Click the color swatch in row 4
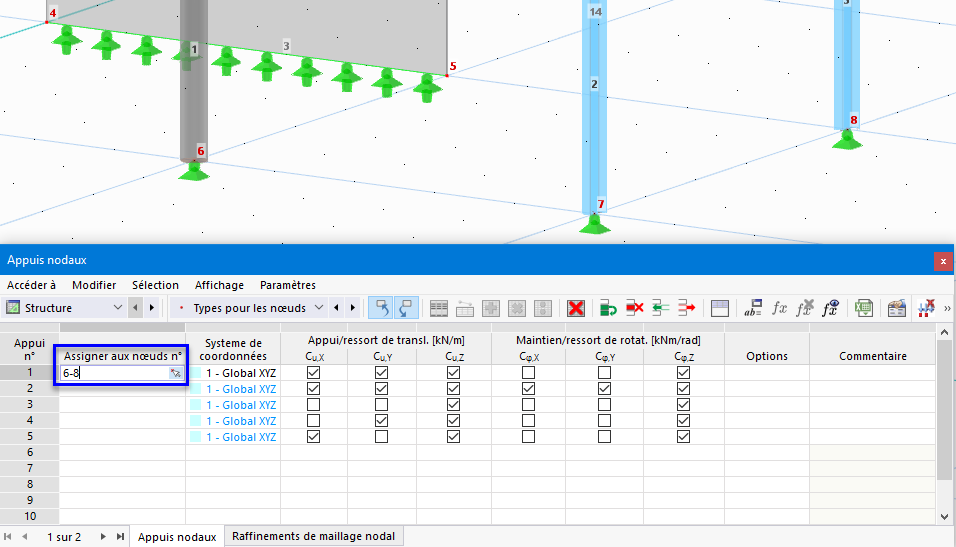Image resolution: width=956 pixels, height=547 pixels. tap(196, 421)
